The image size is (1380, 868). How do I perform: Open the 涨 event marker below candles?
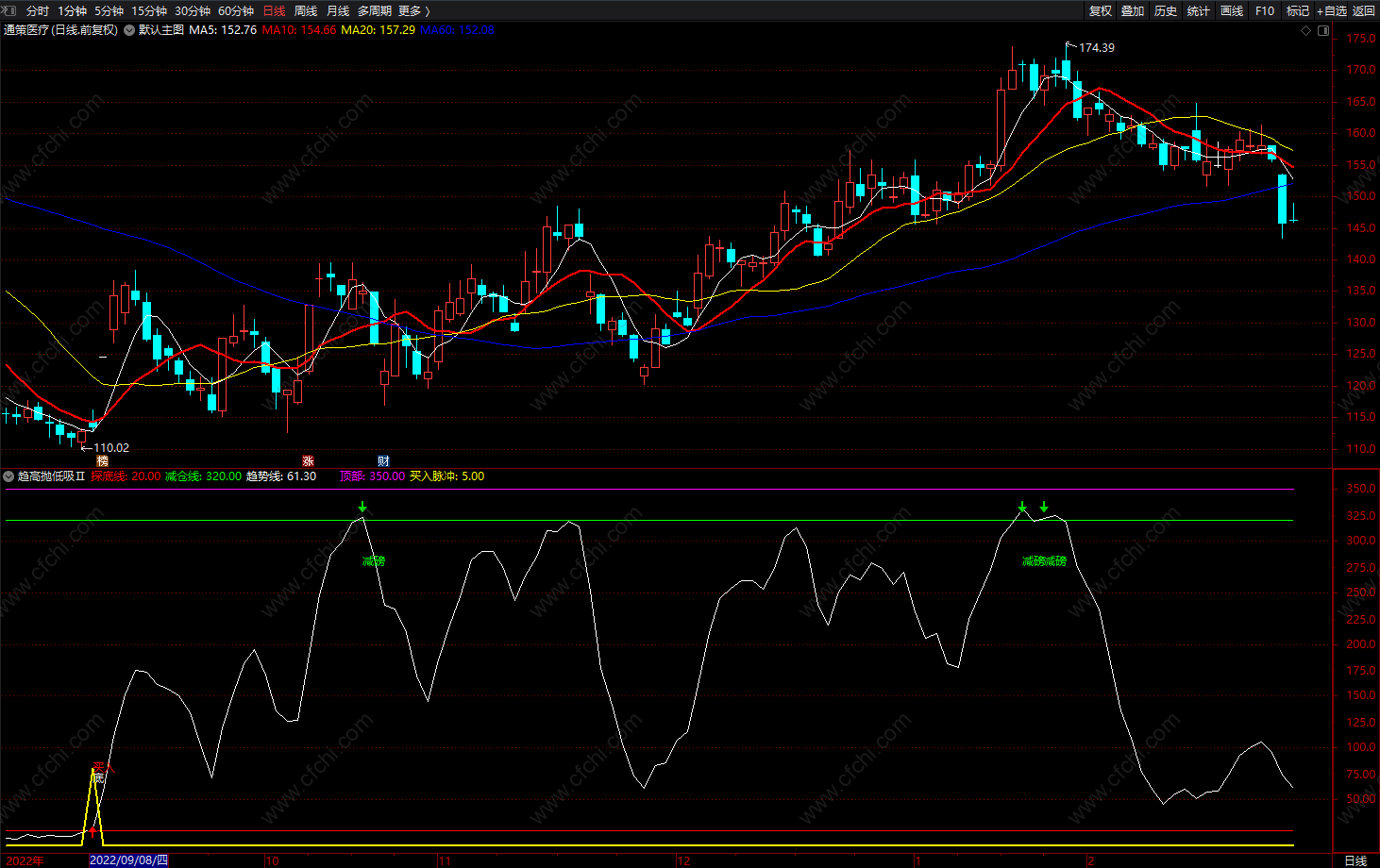tap(308, 461)
